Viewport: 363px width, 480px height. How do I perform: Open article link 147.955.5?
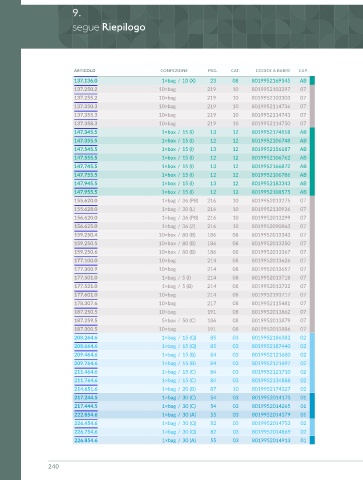pos(86,192)
